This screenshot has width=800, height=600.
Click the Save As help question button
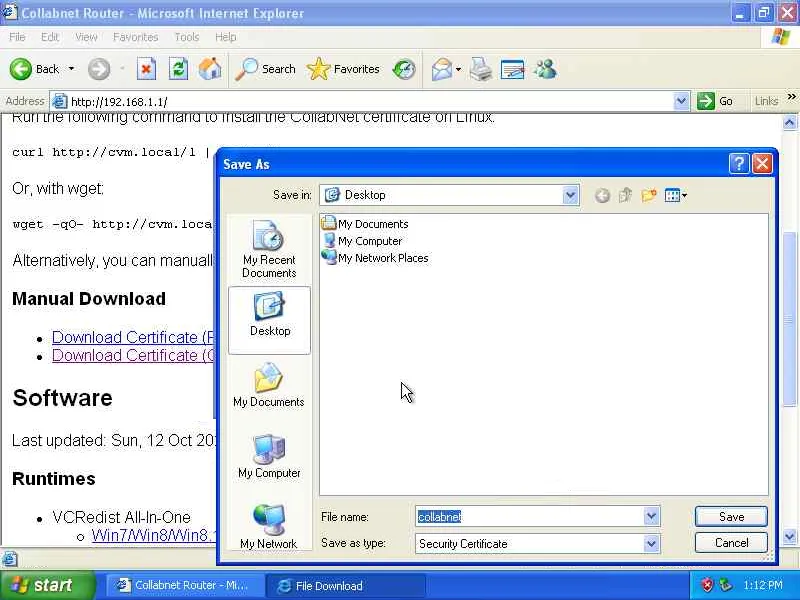click(739, 164)
